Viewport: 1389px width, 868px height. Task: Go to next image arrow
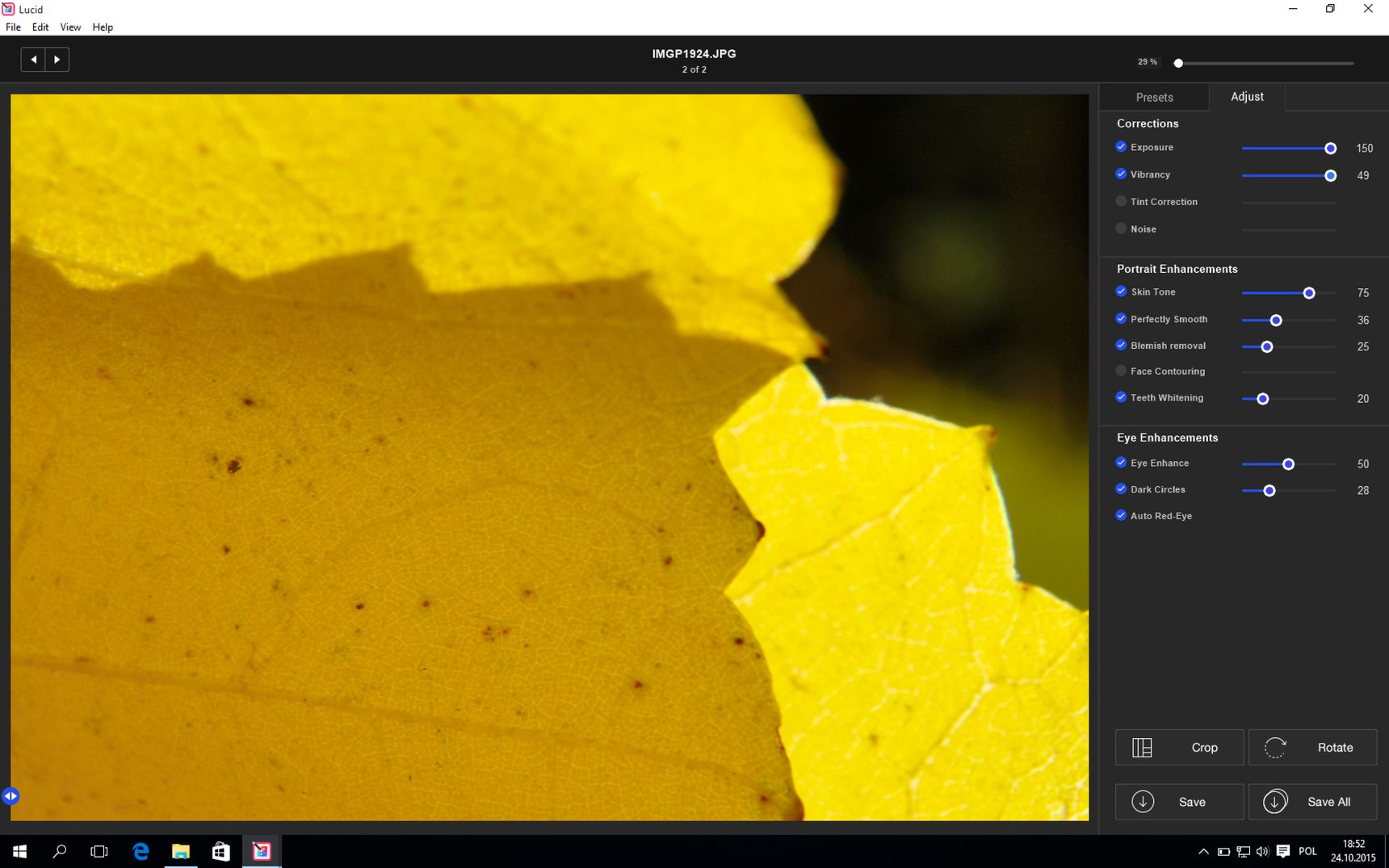coord(57,59)
